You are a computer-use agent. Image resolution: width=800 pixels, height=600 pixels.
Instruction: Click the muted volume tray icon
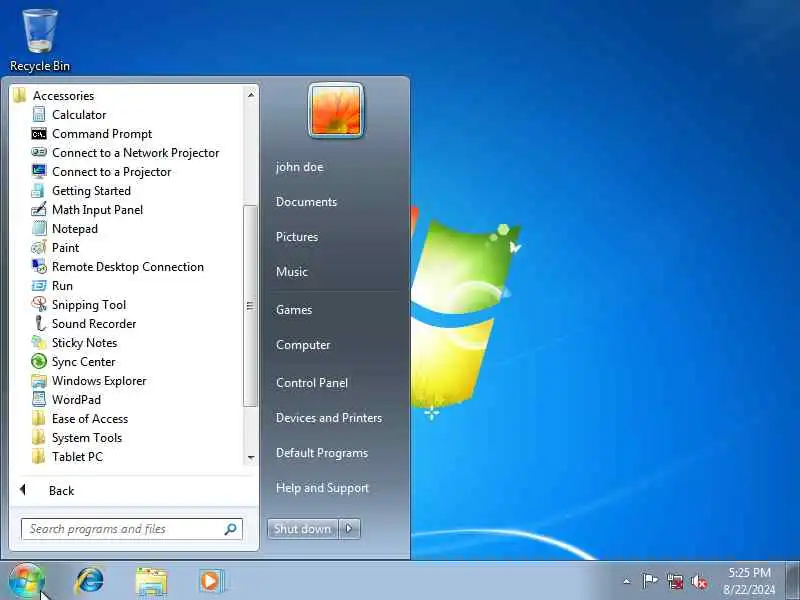tap(699, 582)
